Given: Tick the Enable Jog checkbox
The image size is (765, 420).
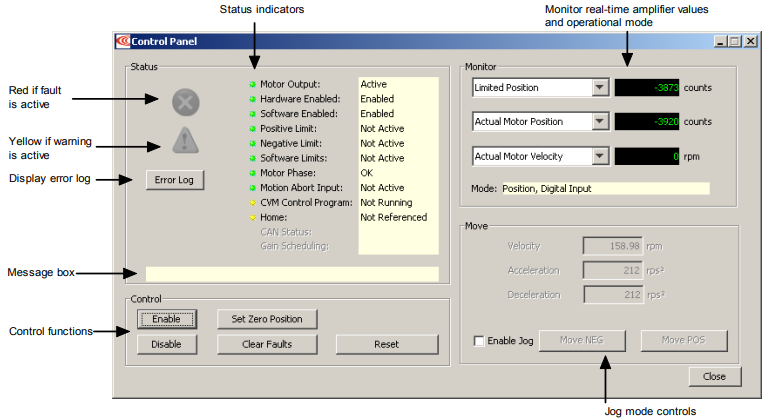Looking at the screenshot, I should click(x=479, y=340).
